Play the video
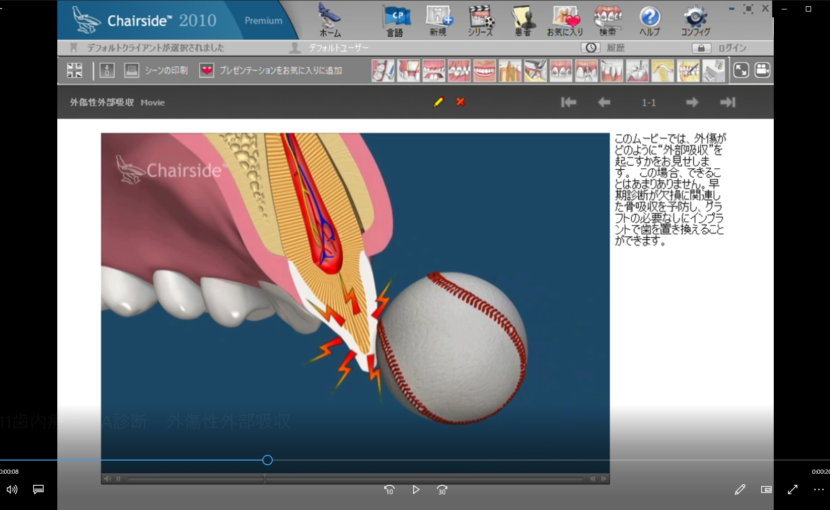Viewport: 830px width, 510px height. pyautogui.click(x=416, y=490)
